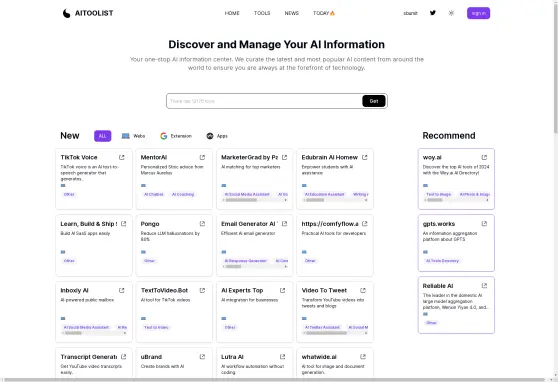Open the Twitter bird icon link
This screenshot has width=558, height=382.
coord(433,13)
